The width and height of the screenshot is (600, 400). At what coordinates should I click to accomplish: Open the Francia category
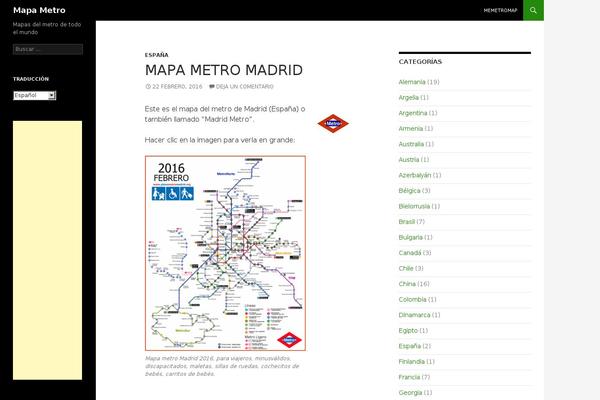tap(409, 377)
